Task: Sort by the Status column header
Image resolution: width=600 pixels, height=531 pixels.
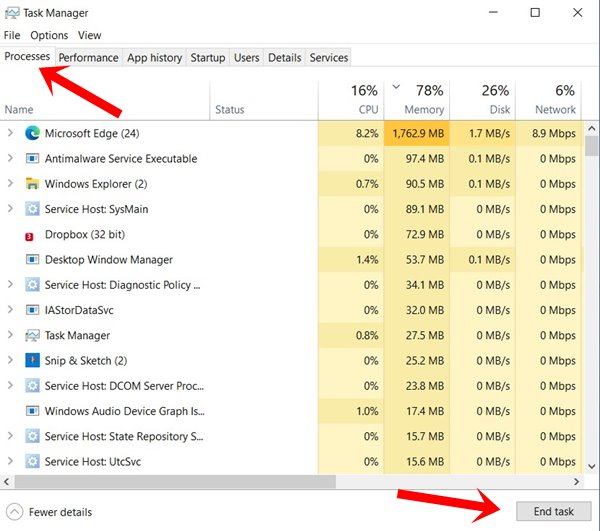Action: (x=264, y=100)
